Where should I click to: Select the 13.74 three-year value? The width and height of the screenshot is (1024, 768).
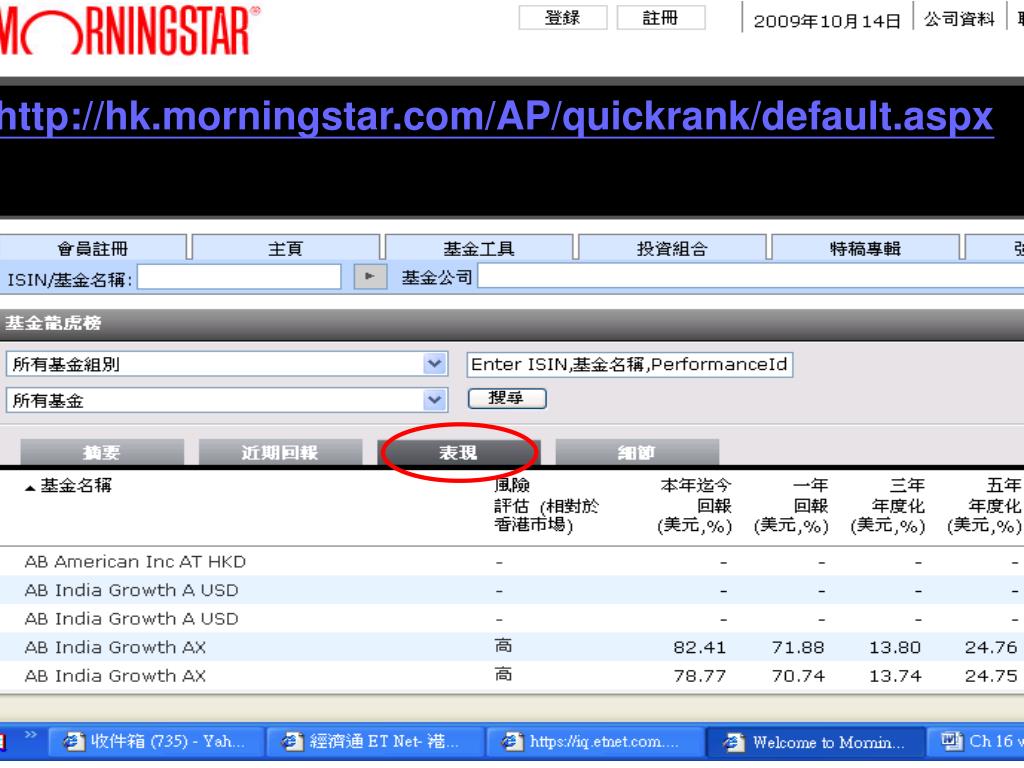(895, 676)
